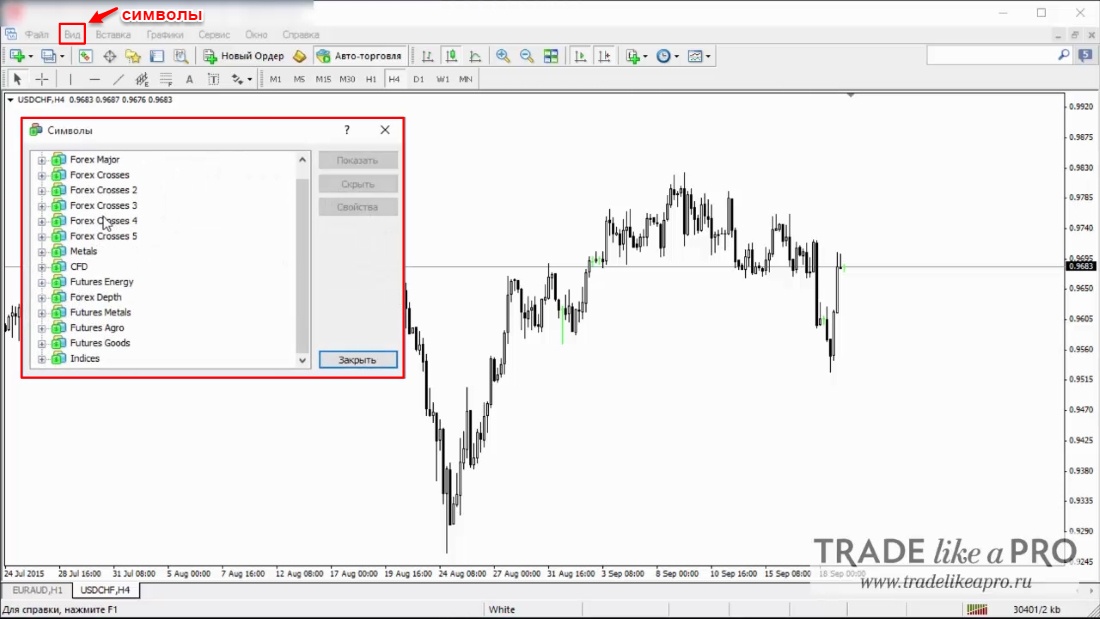
Task: Select the Forex Crosses 5 row
Action: tap(103, 236)
